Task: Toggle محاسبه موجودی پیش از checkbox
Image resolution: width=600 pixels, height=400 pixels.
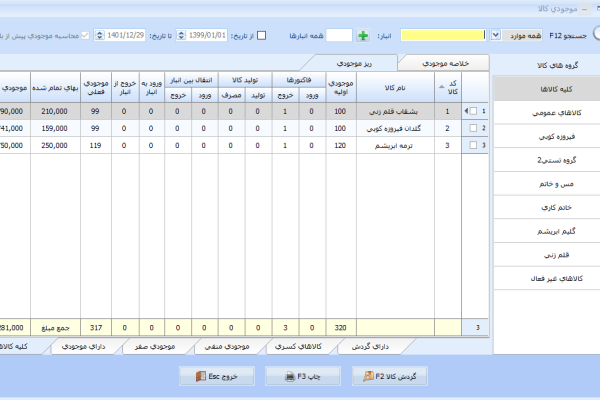Action: click(85, 36)
